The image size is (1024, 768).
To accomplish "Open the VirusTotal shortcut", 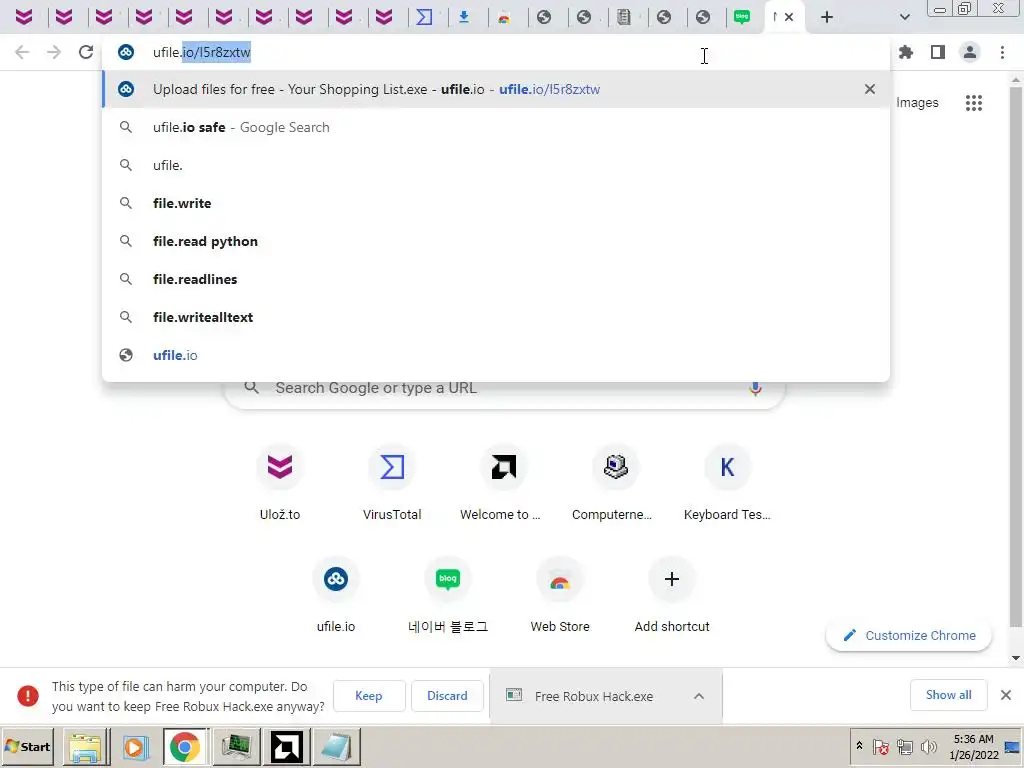I will (392, 483).
